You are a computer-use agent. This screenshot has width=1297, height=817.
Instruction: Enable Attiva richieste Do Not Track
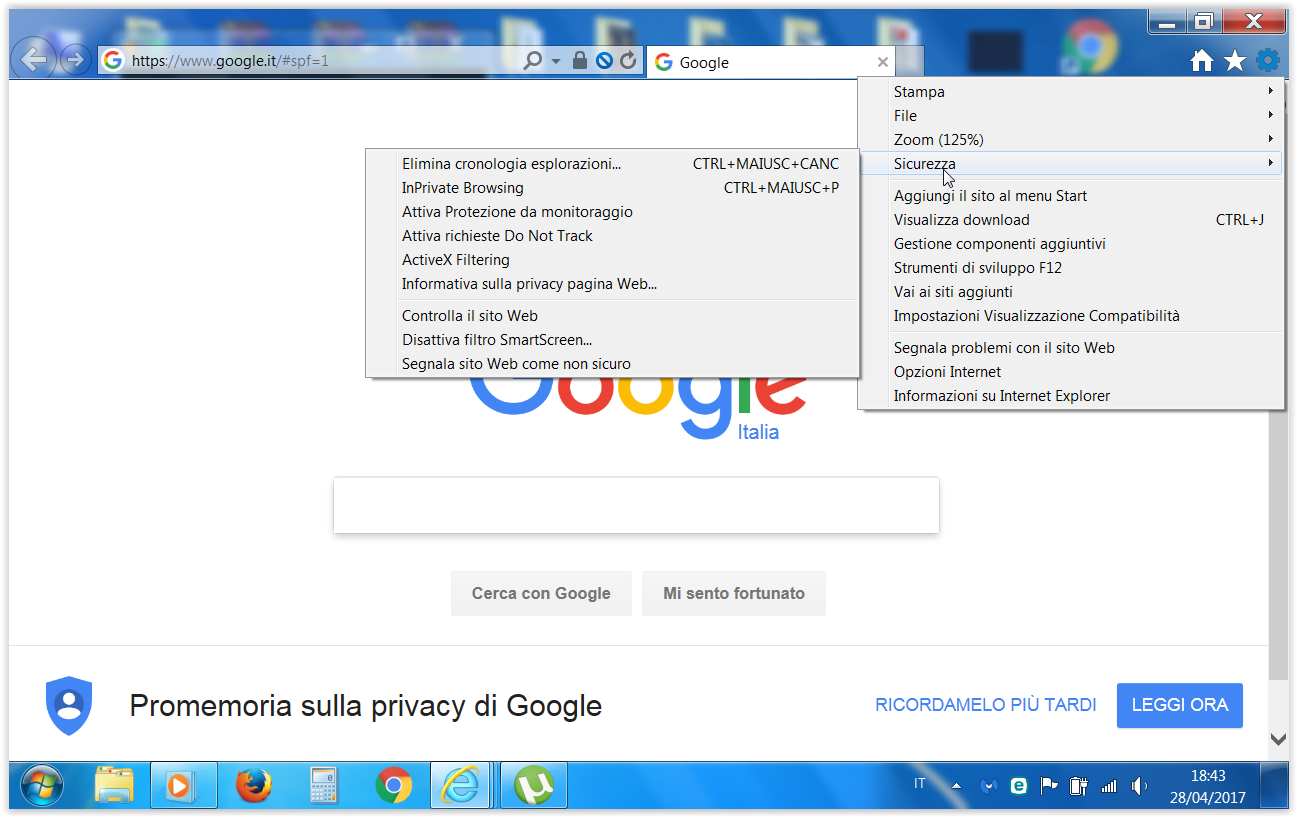click(613, 235)
